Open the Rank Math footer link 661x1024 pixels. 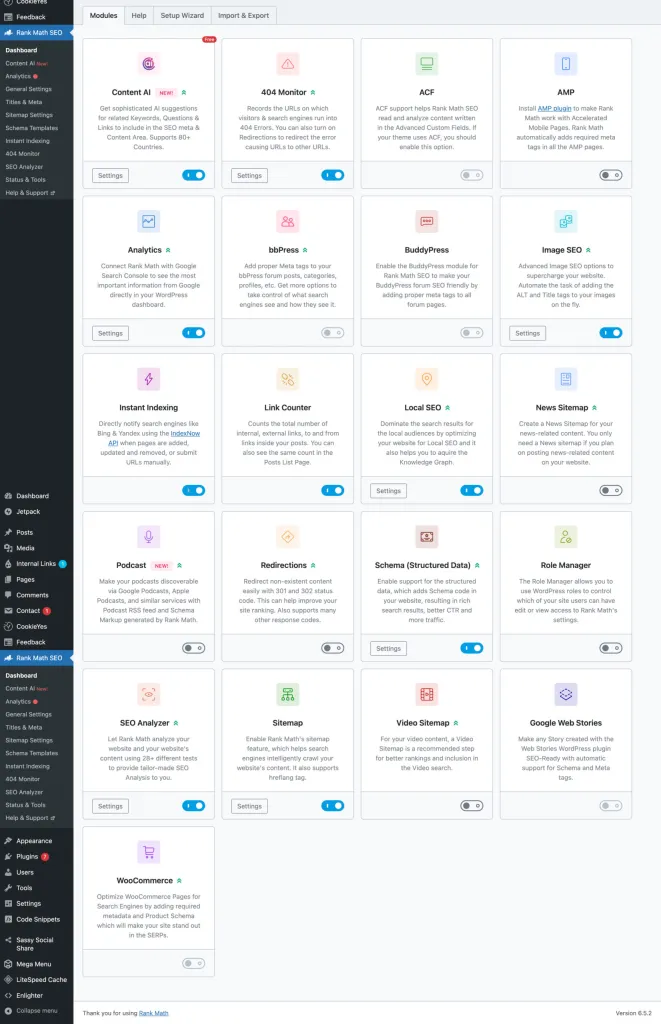pyautogui.click(x=153, y=1014)
